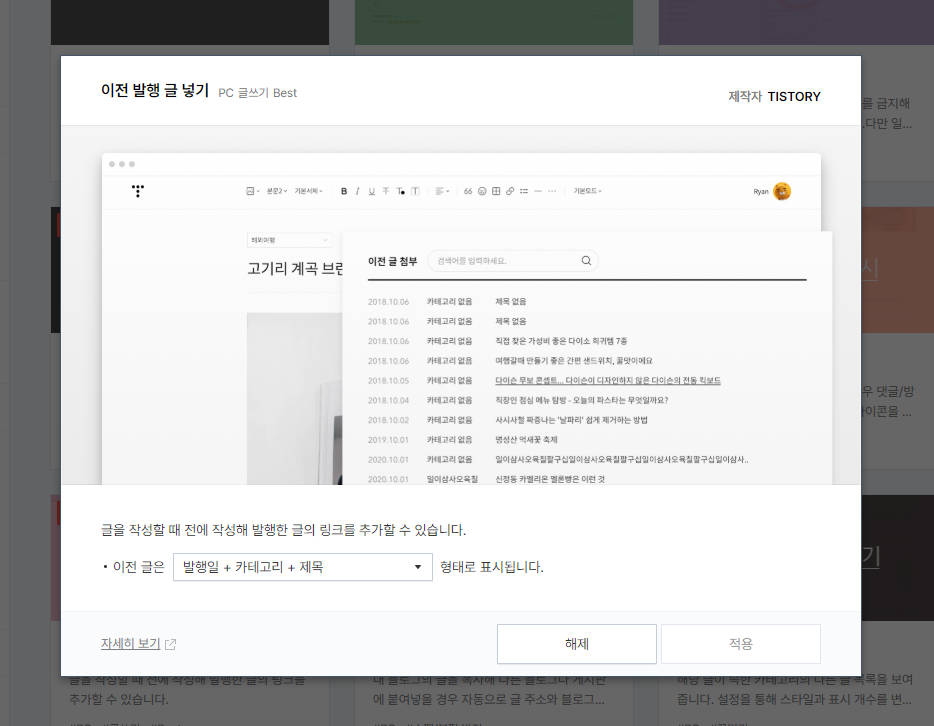The width and height of the screenshot is (934, 726).
Task: Open the 본문2 paragraph style dropdown in preview
Action: point(276,191)
